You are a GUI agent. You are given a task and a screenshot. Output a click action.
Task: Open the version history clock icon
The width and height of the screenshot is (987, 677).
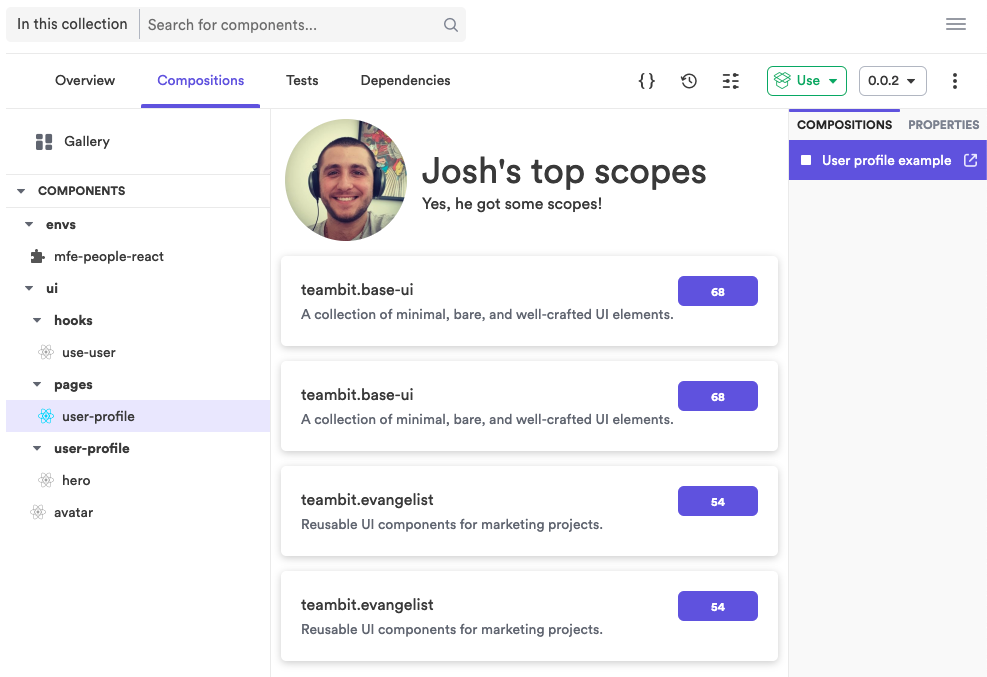[x=689, y=81]
